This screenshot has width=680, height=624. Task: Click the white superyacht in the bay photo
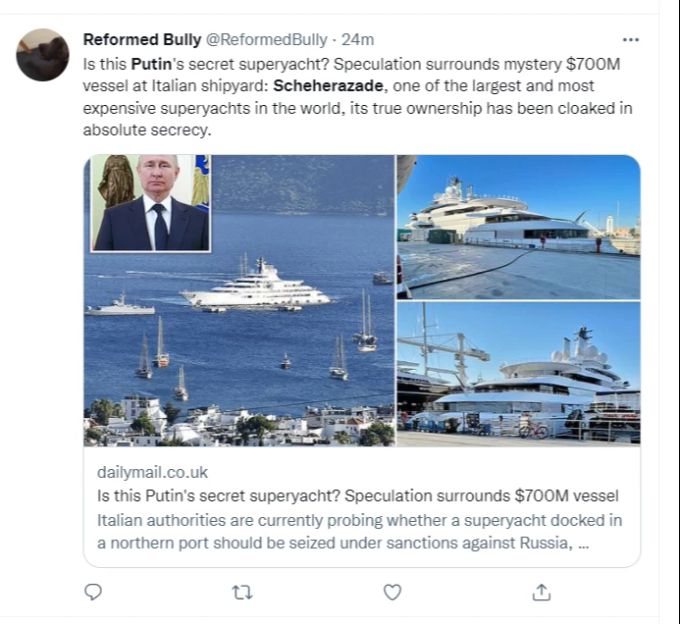tap(257, 286)
